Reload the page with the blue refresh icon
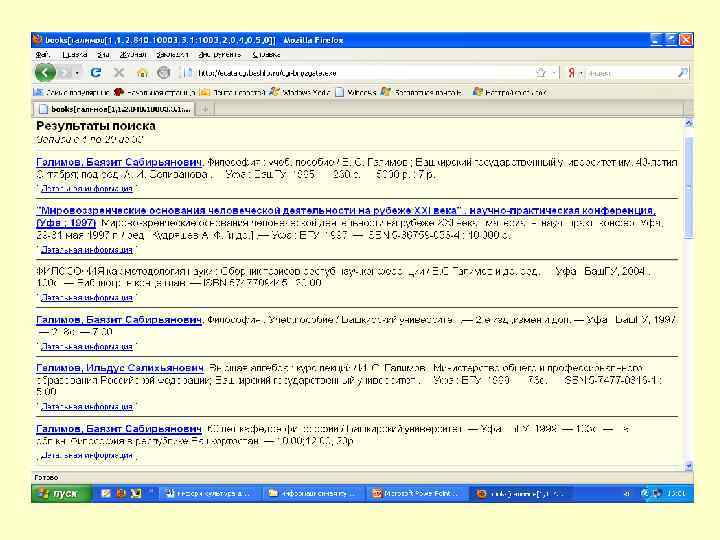The width and height of the screenshot is (720, 540). (x=96, y=73)
